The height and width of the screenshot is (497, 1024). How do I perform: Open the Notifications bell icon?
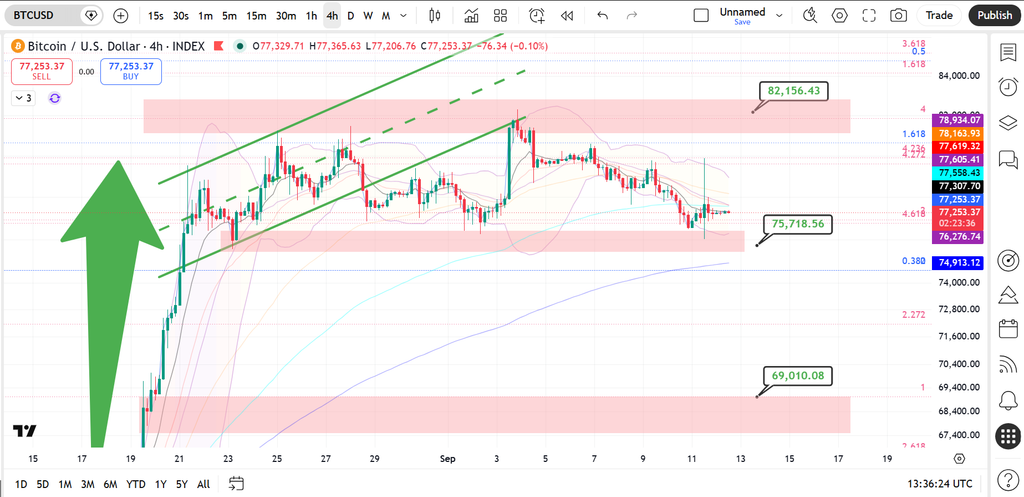[x=1008, y=398]
